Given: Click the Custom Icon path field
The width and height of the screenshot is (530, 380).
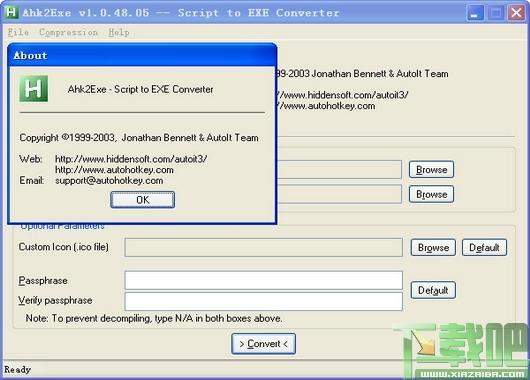Looking at the screenshot, I should point(264,247).
